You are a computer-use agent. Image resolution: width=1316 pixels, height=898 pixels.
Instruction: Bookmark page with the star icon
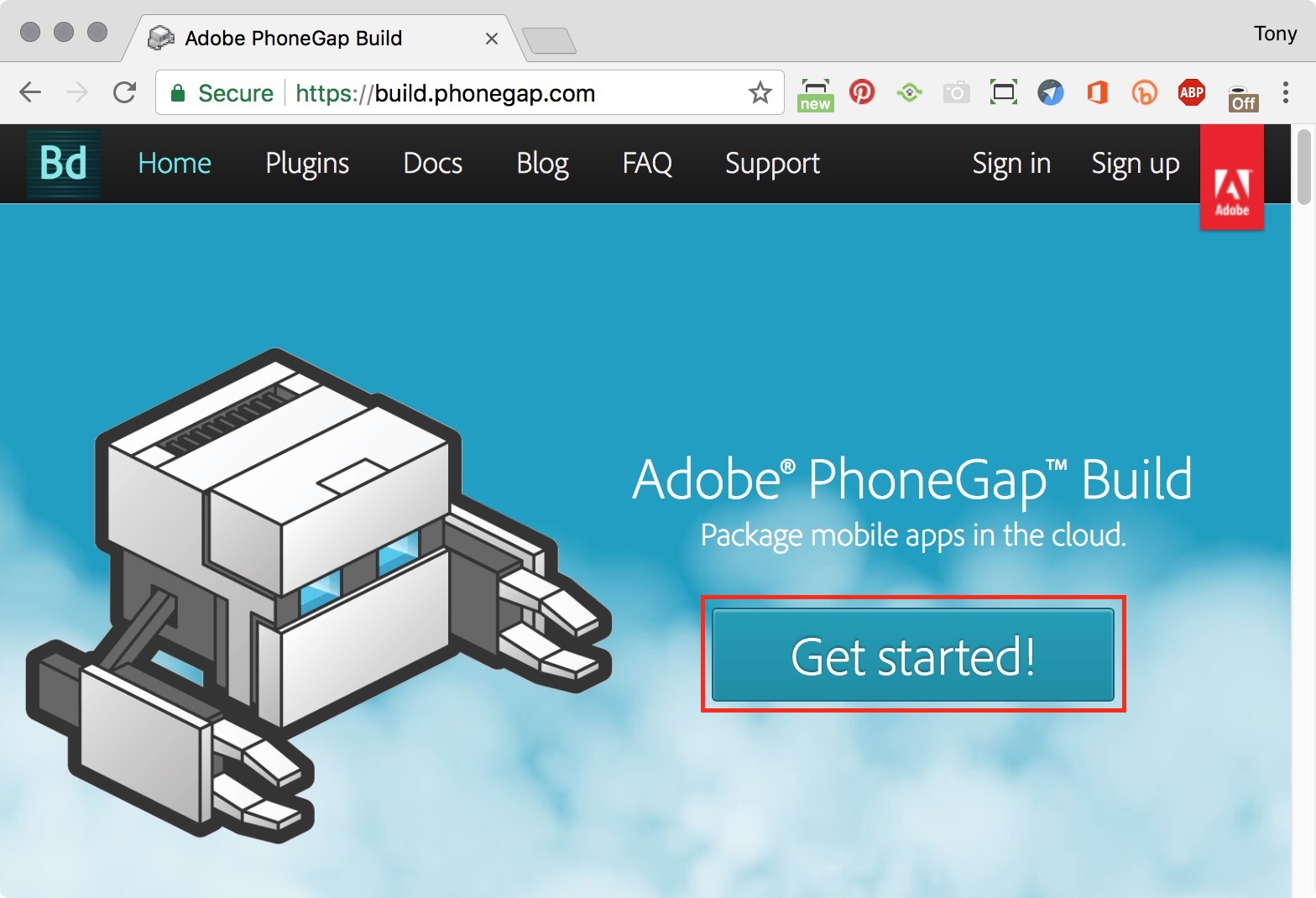coord(760,92)
